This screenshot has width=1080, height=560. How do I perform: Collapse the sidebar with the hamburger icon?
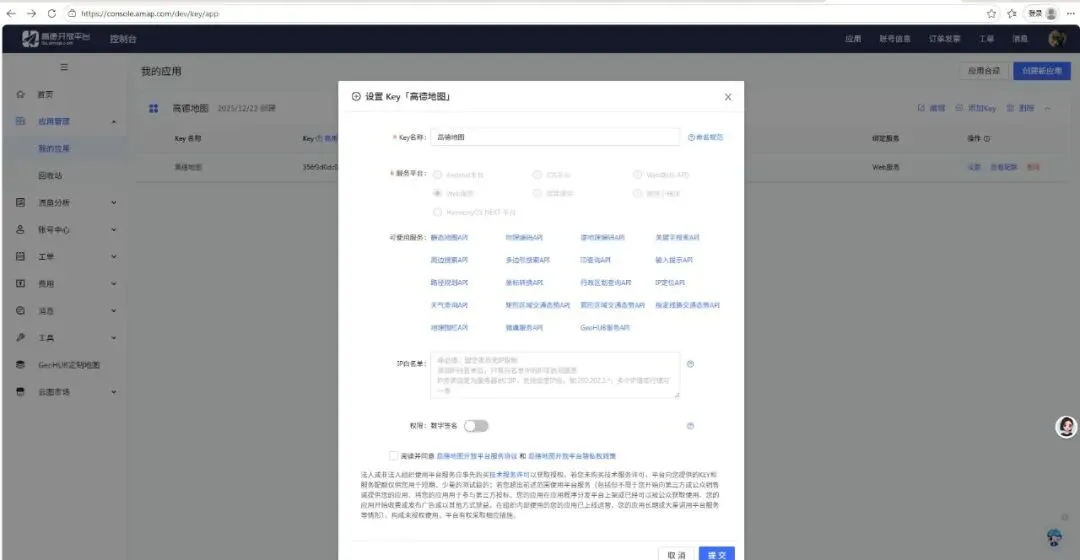pyautogui.click(x=64, y=67)
